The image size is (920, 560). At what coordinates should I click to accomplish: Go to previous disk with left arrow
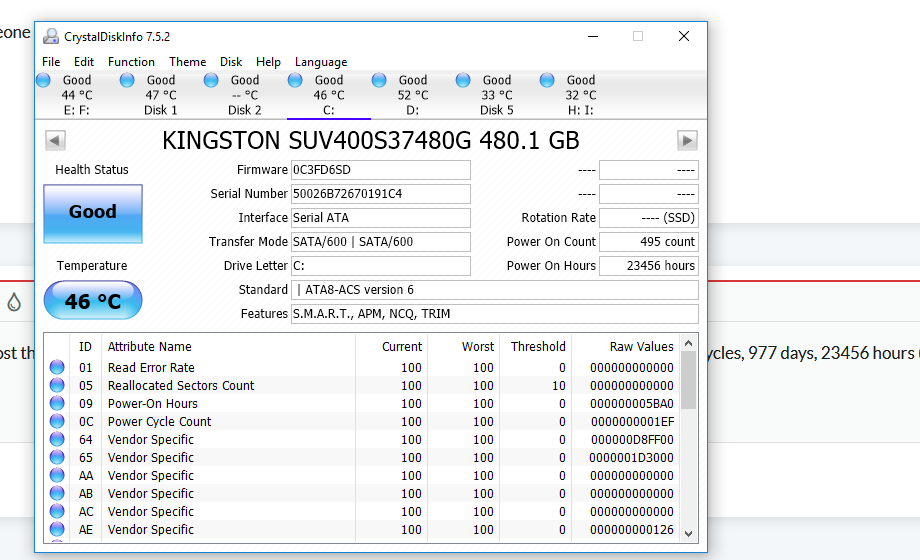click(55, 140)
